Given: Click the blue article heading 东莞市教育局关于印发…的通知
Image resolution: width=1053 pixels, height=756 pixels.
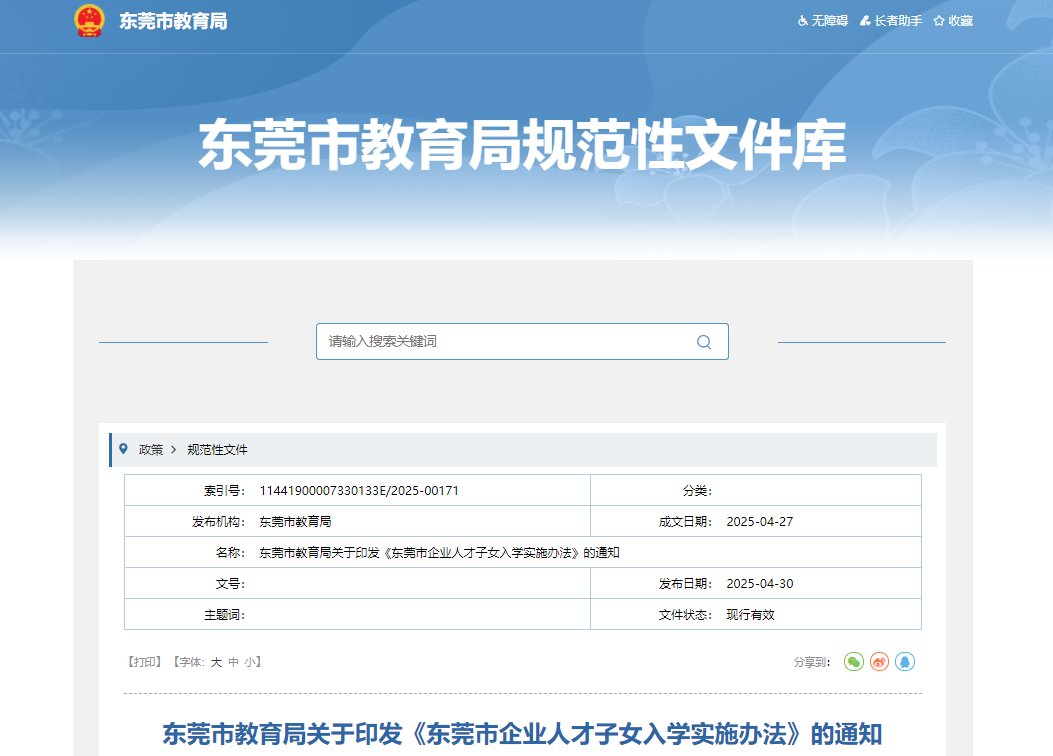Looking at the screenshot, I should 522,734.
